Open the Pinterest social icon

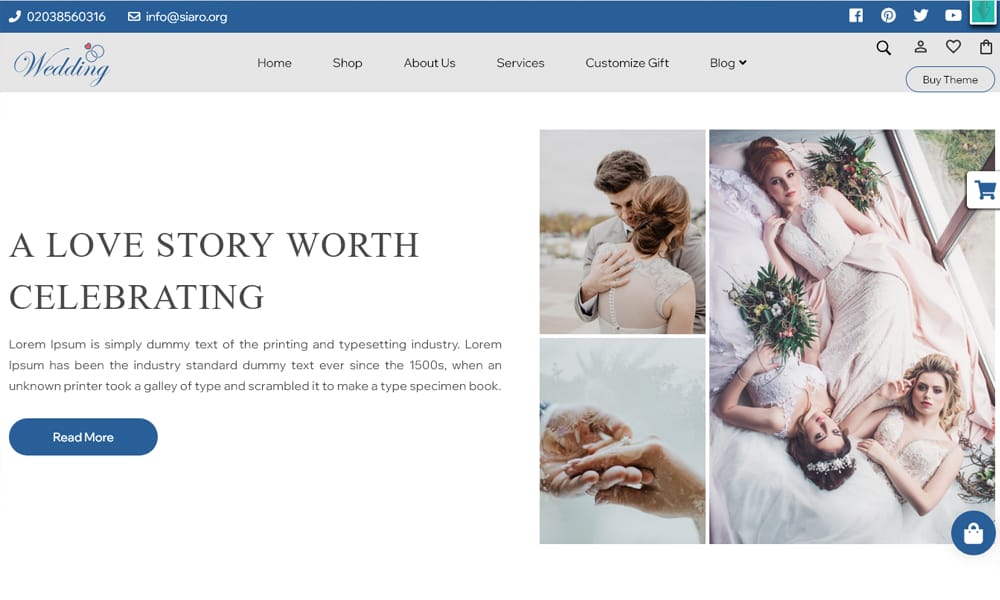pyautogui.click(x=888, y=15)
